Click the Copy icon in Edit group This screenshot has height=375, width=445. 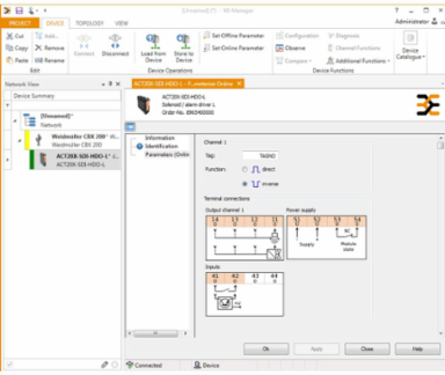coord(10,48)
